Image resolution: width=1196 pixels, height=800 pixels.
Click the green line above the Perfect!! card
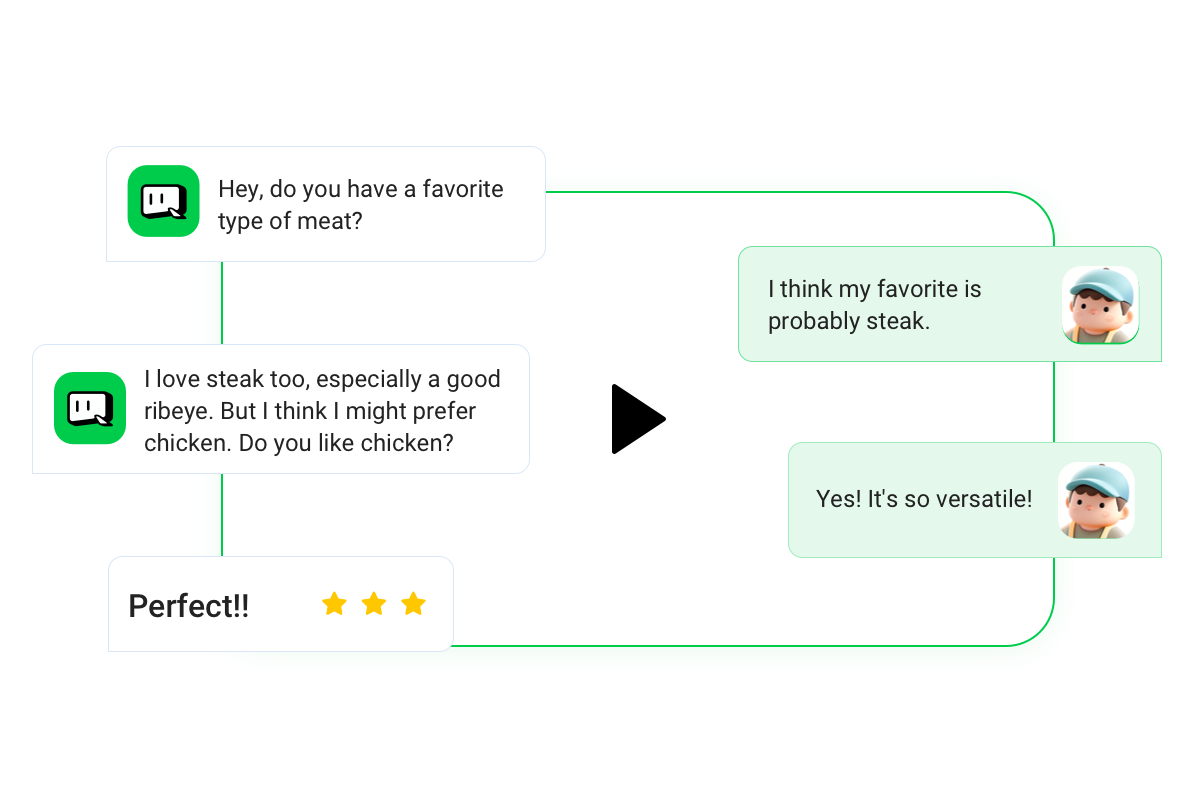222,514
